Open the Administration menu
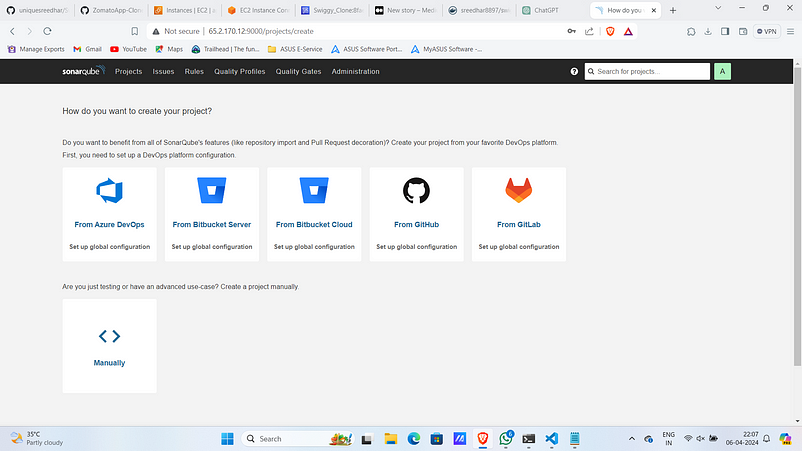 point(355,72)
